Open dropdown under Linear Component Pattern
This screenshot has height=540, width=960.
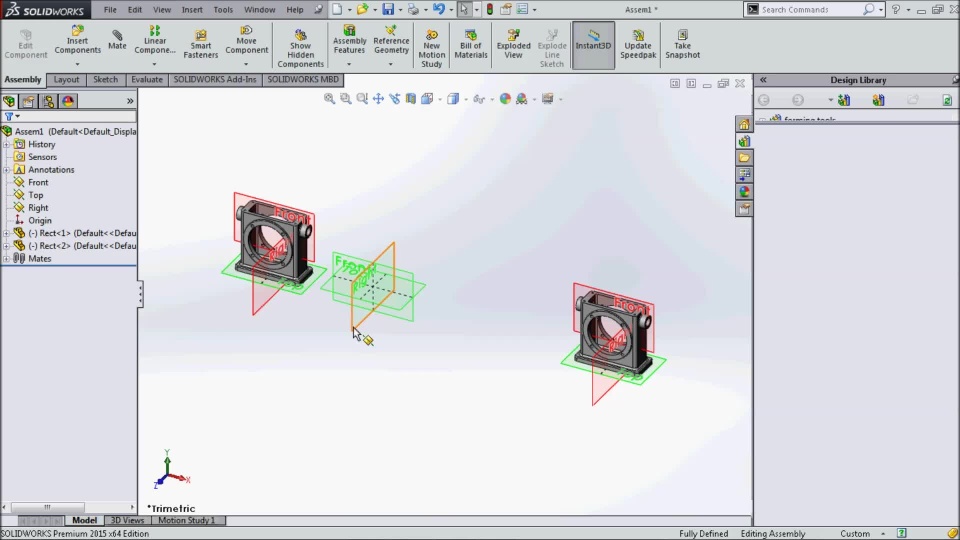tap(154, 64)
